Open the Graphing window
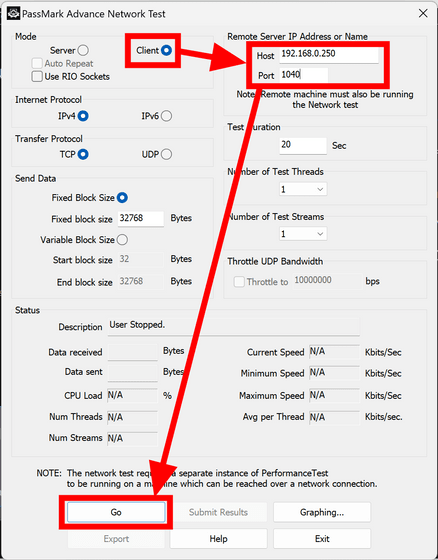Image resolution: width=438 pixels, height=560 pixels. pos(322,512)
